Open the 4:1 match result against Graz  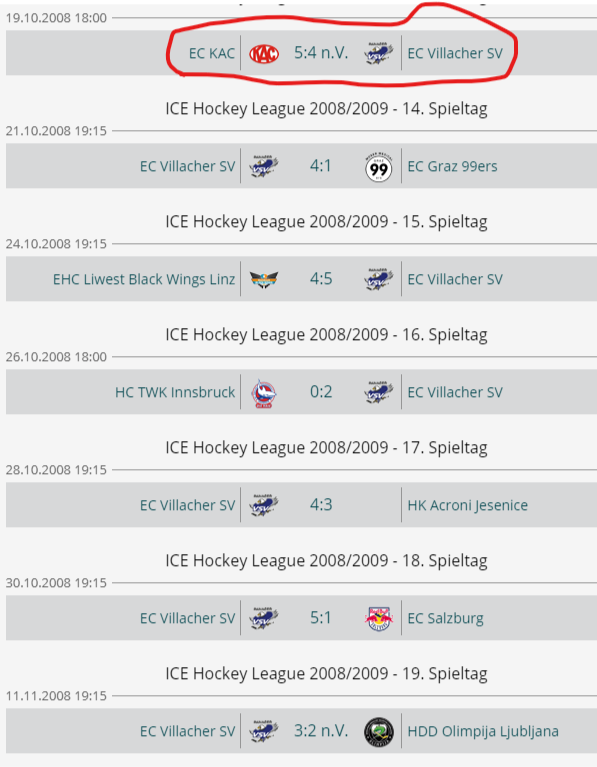coord(321,166)
